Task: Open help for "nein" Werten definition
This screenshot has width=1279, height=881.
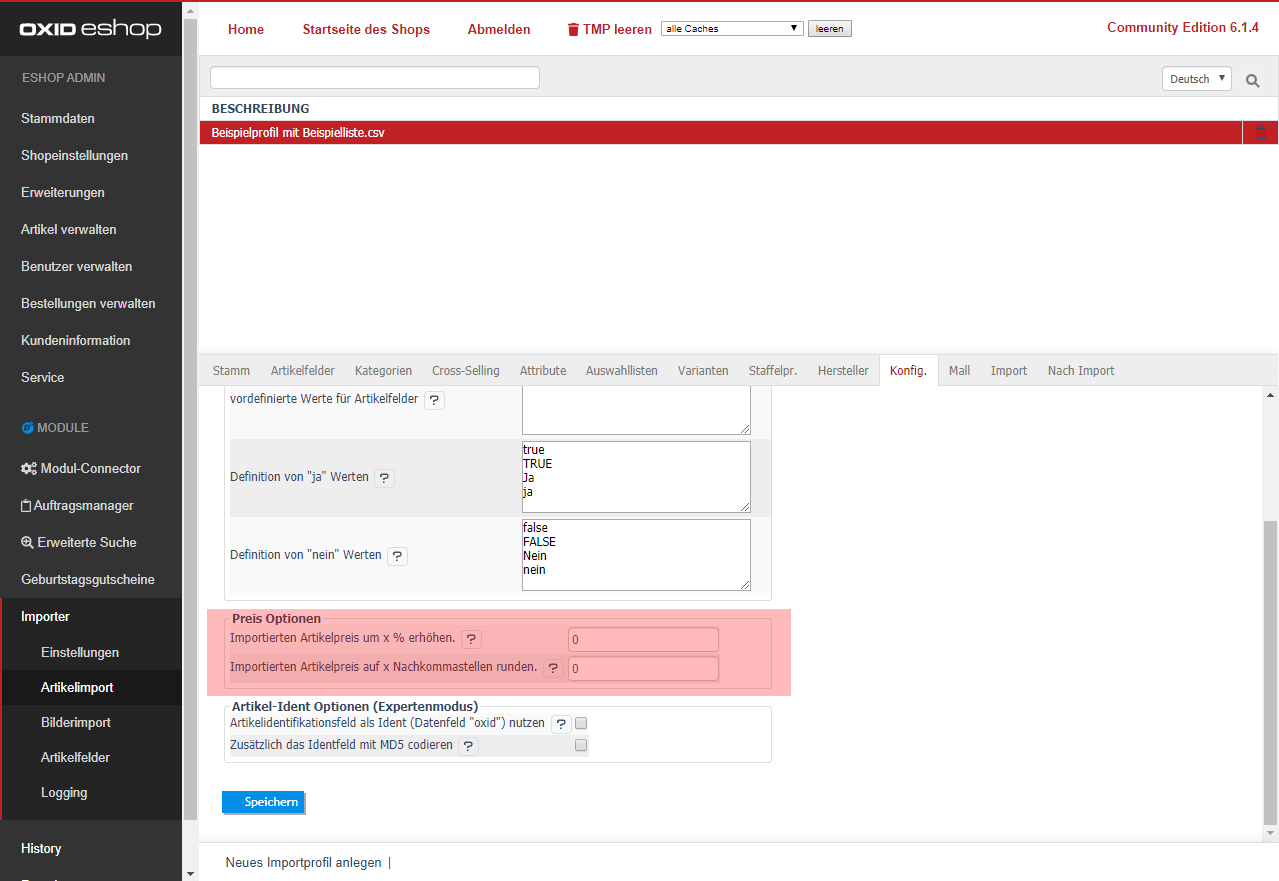Action: (x=397, y=555)
